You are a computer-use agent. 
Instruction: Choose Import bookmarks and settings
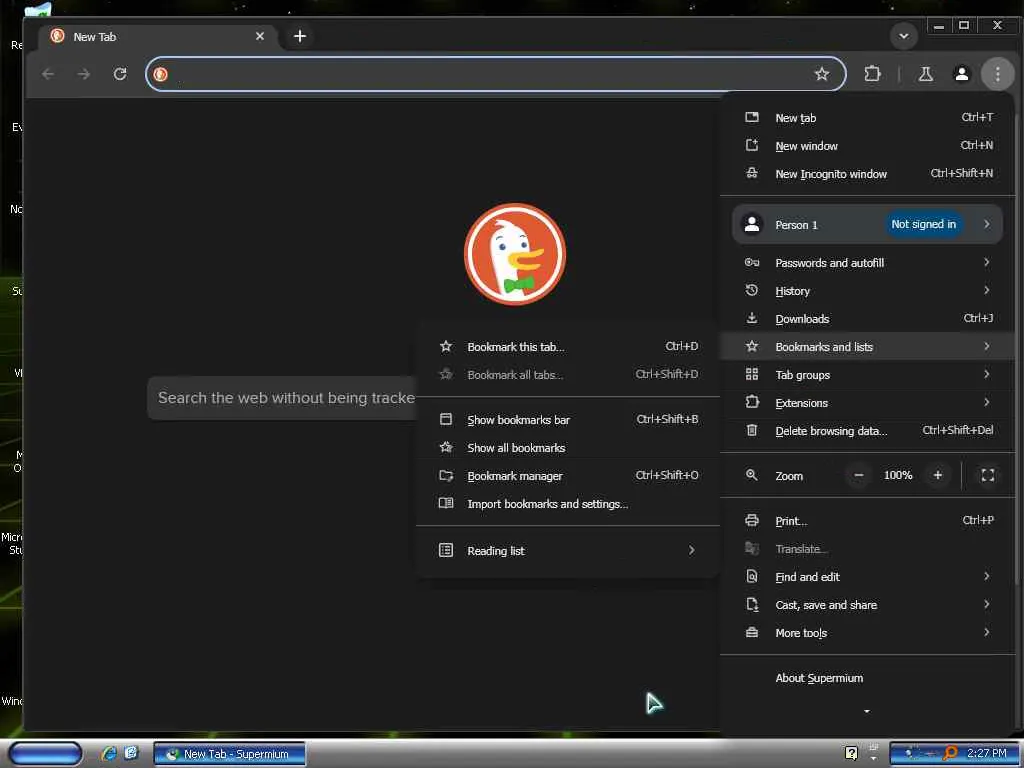[568, 504]
